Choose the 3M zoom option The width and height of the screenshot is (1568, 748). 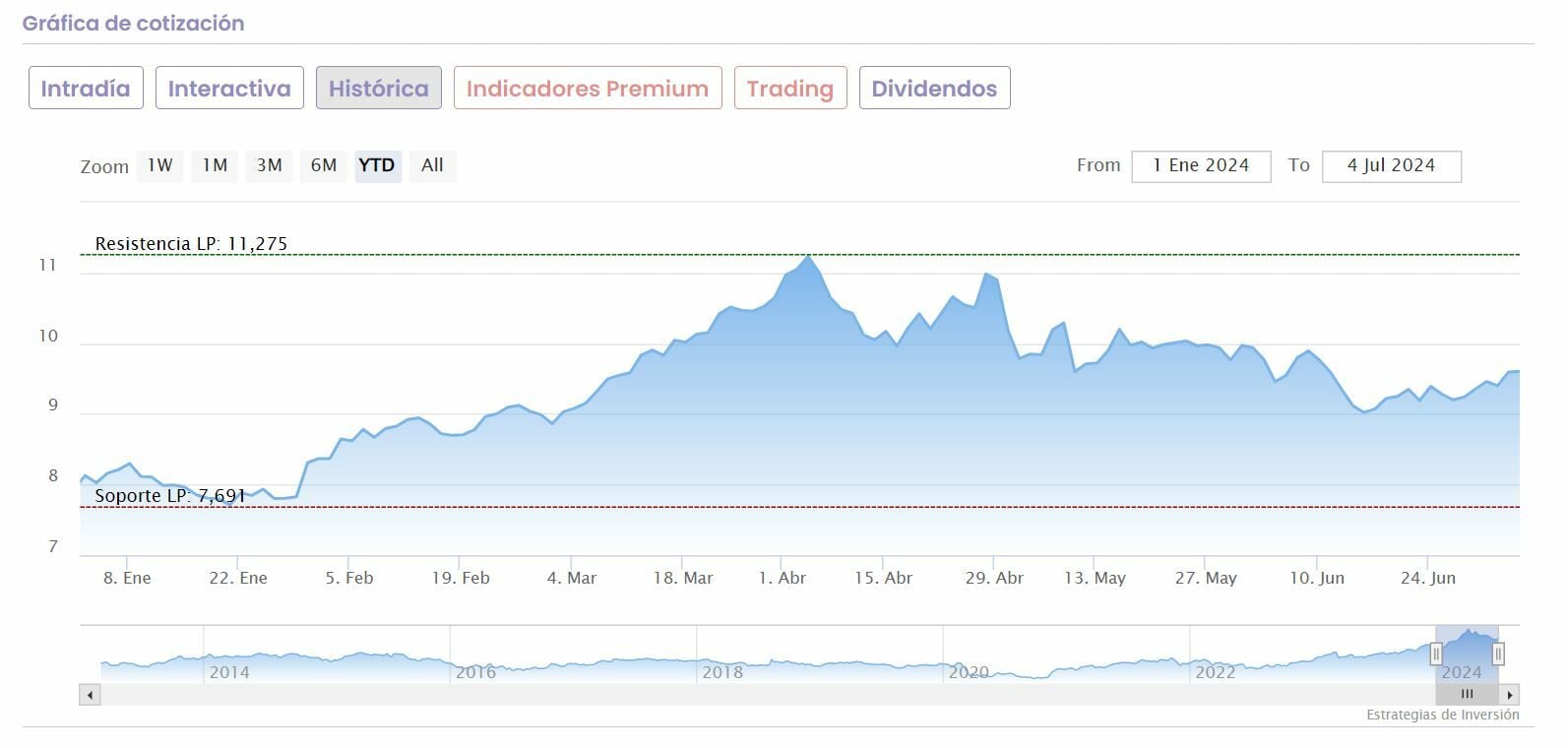[x=270, y=165]
